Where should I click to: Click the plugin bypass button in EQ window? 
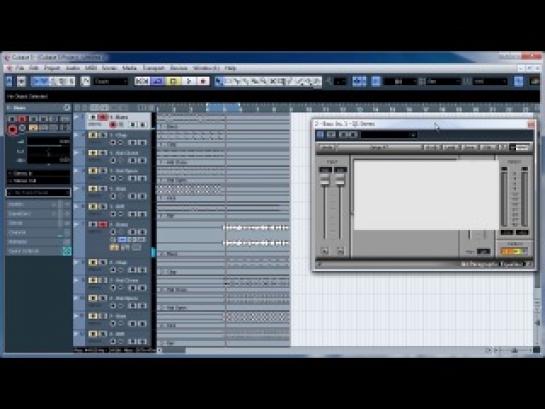point(320,134)
